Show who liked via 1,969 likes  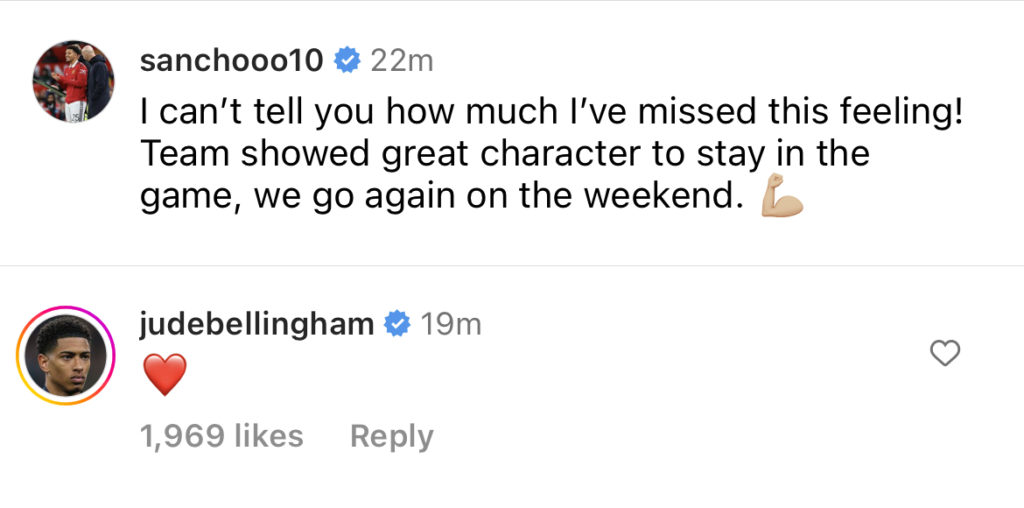click(222, 436)
